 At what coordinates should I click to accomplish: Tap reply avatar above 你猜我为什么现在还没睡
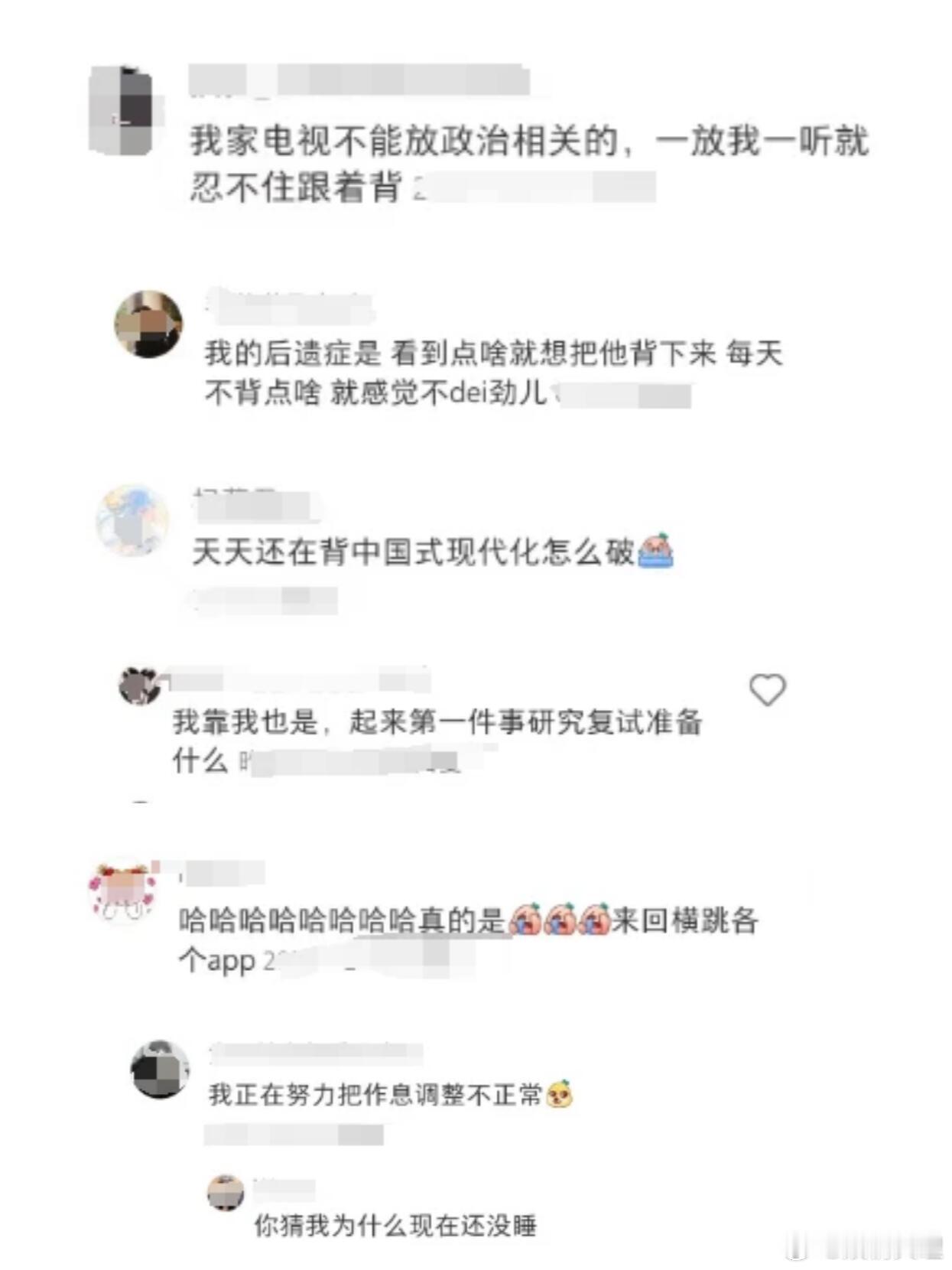(226, 1192)
